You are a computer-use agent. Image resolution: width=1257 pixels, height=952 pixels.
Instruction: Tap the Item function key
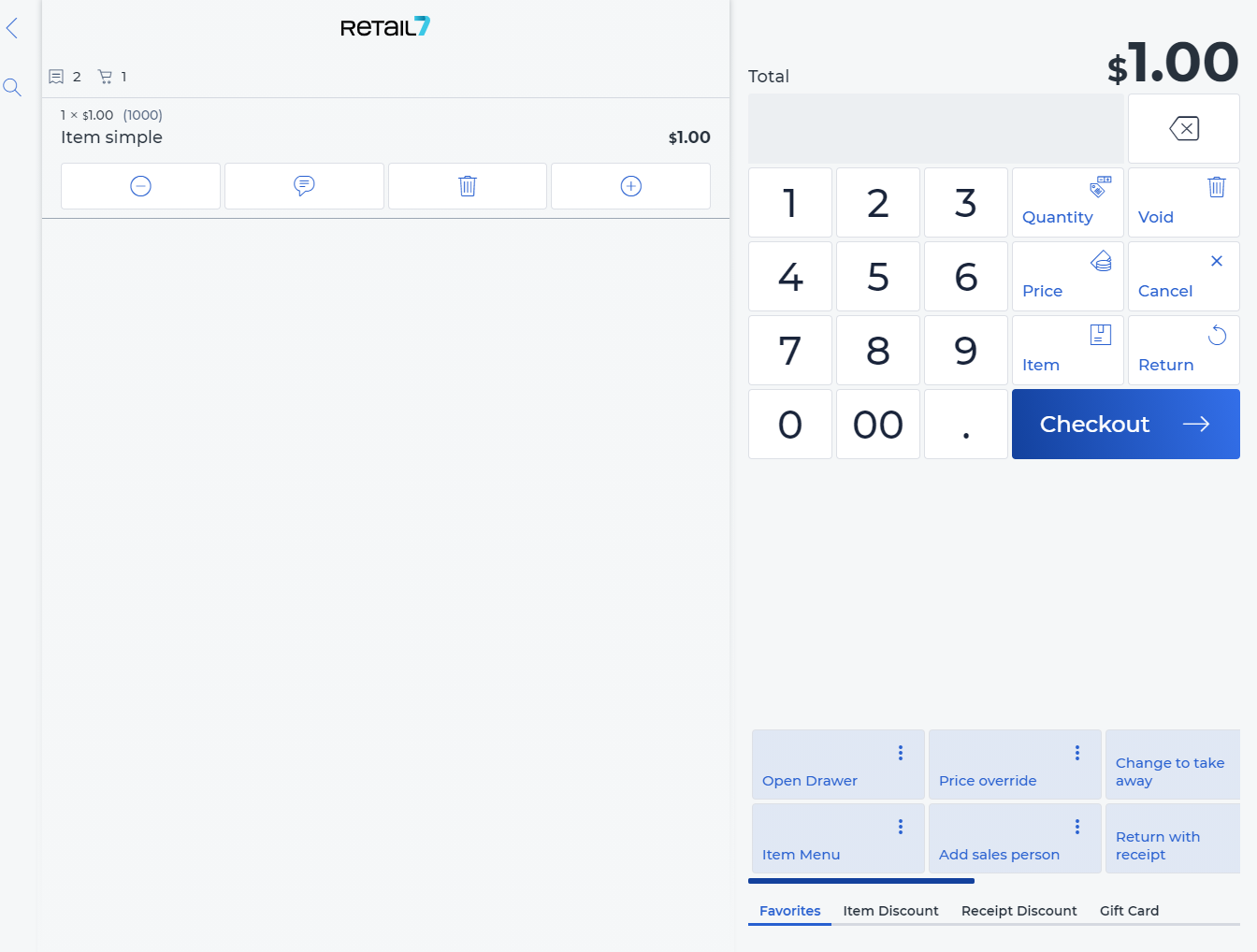[x=1067, y=350]
